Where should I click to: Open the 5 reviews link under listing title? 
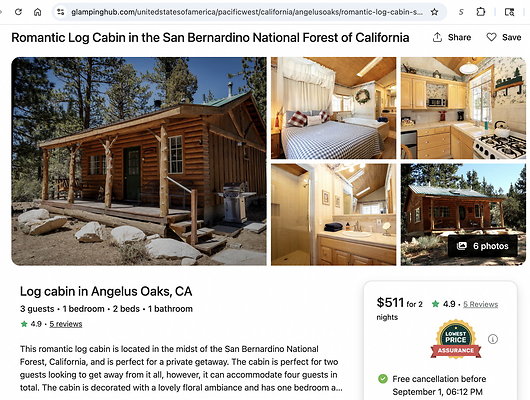point(66,324)
